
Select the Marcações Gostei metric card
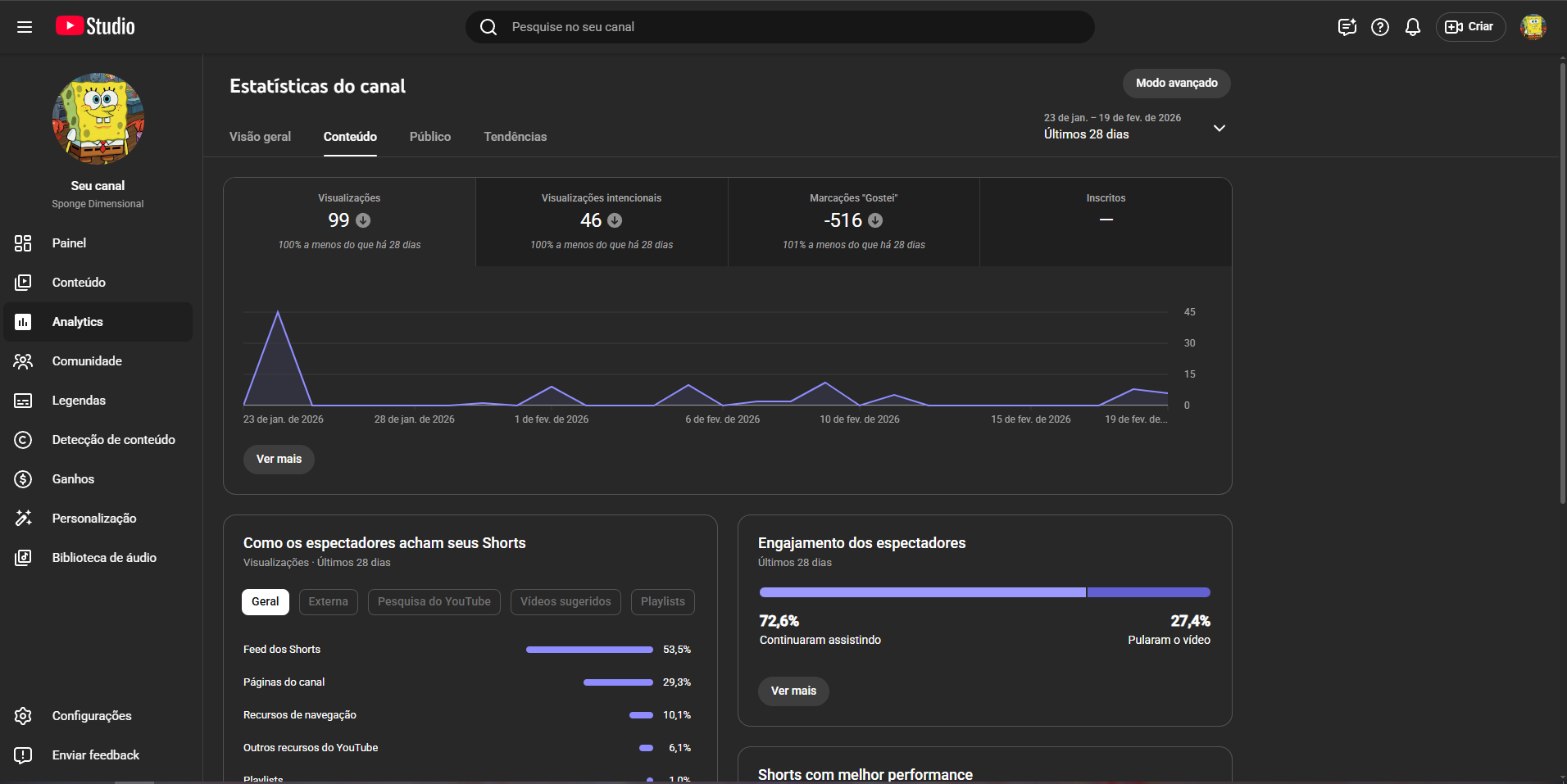pyautogui.click(x=853, y=222)
